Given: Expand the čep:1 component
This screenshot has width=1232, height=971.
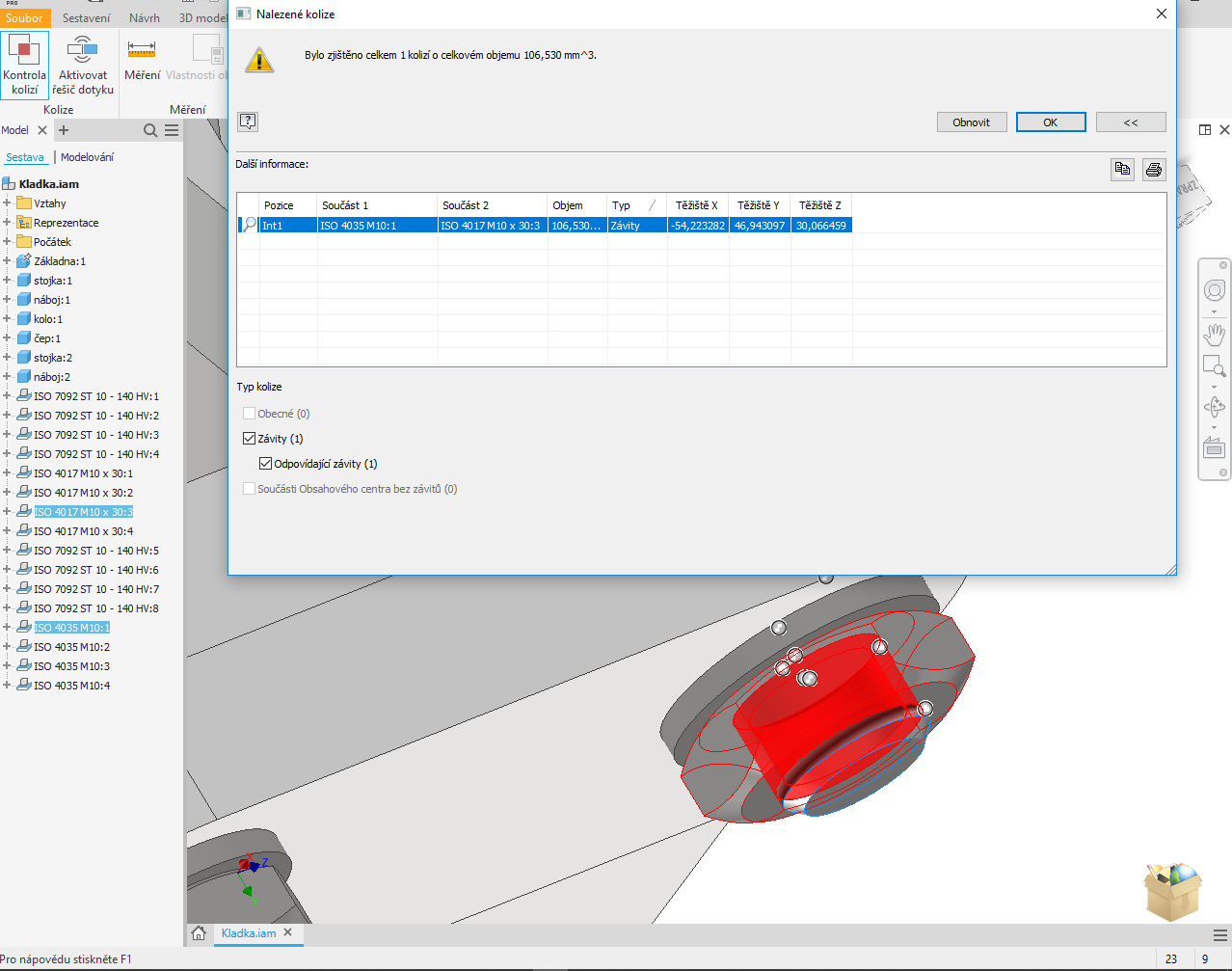Looking at the screenshot, I should tap(7, 337).
